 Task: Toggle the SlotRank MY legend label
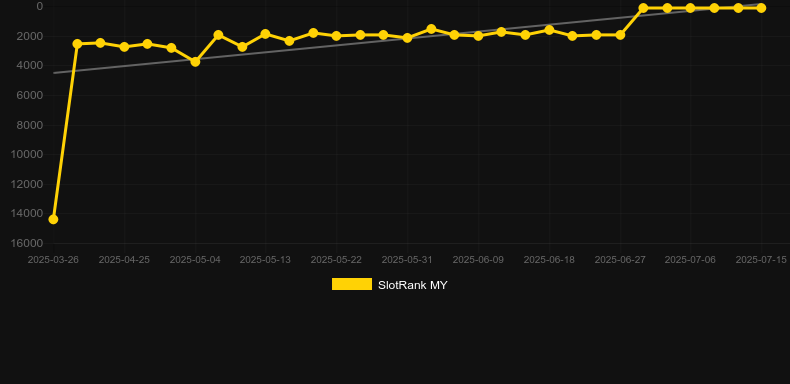tap(413, 285)
